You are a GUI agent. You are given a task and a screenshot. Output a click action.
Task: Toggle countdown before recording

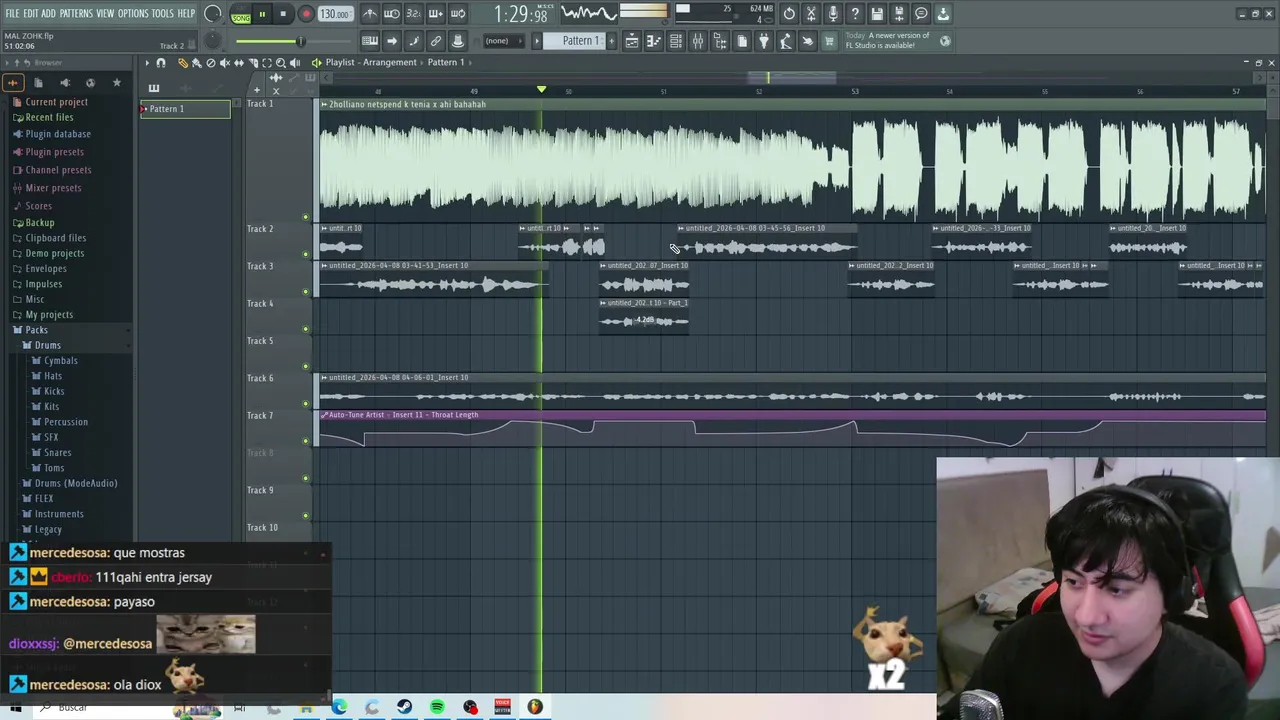(x=414, y=14)
